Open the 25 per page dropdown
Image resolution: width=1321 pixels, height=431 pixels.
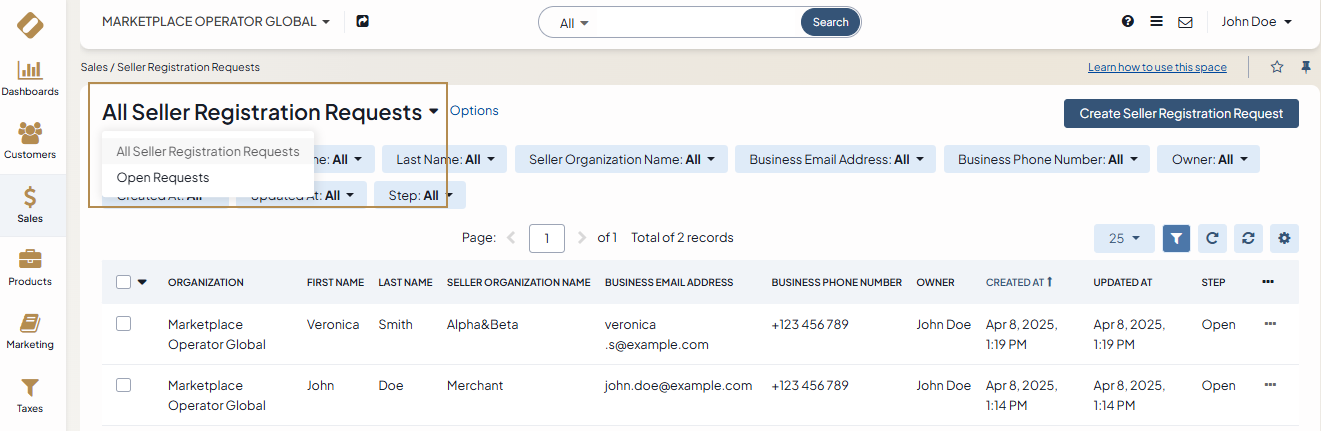click(x=1124, y=238)
